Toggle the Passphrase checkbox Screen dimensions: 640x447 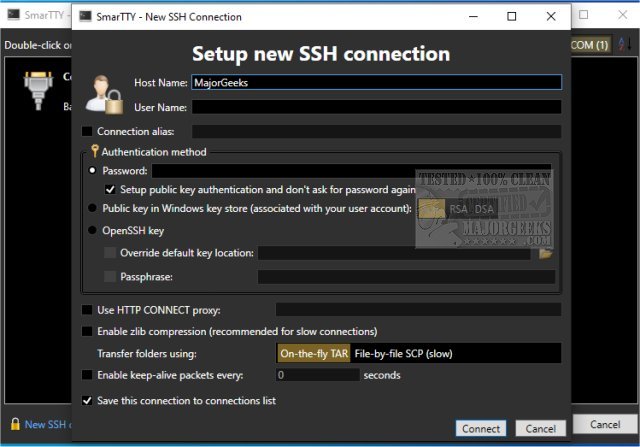110,277
